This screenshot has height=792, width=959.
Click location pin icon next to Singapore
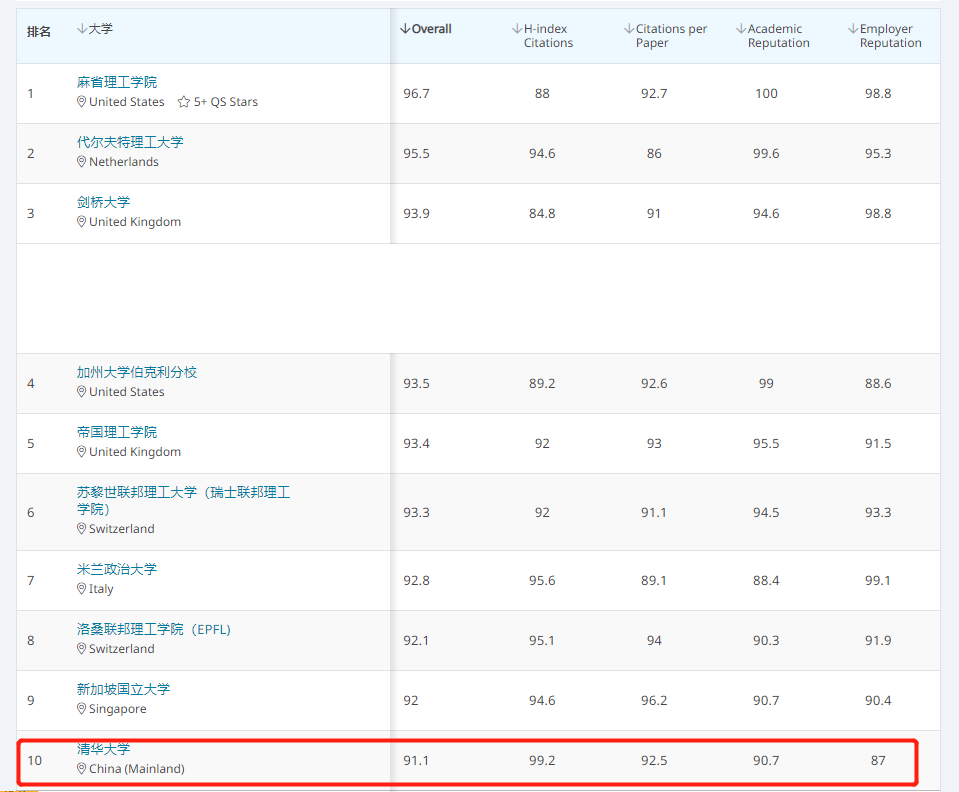[x=81, y=708]
